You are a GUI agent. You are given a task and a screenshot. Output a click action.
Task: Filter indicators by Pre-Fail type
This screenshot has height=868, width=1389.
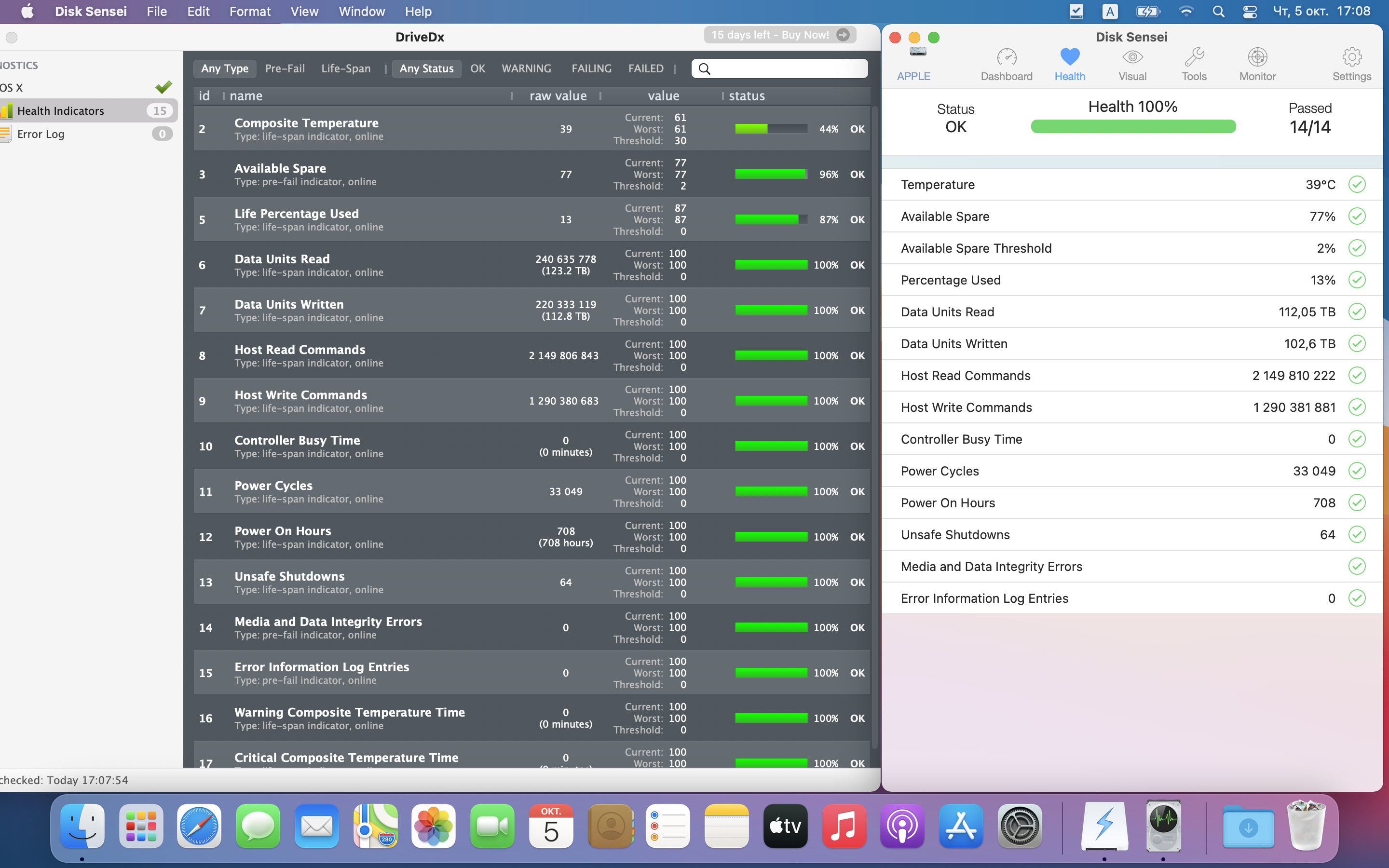285,68
